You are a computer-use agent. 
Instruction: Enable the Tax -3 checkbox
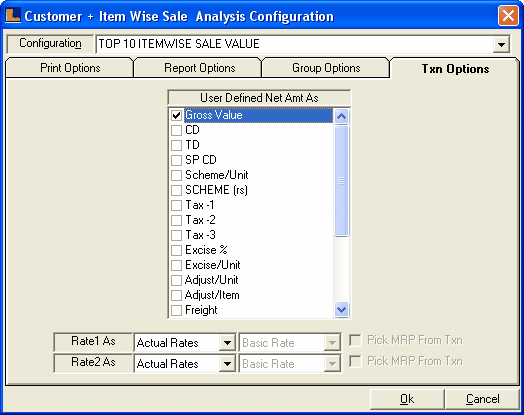coord(176,236)
